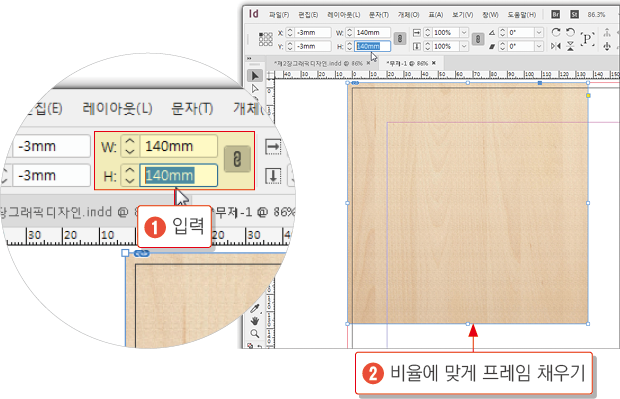
Task: Open the 파일(F) menu
Action: coord(279,15)
